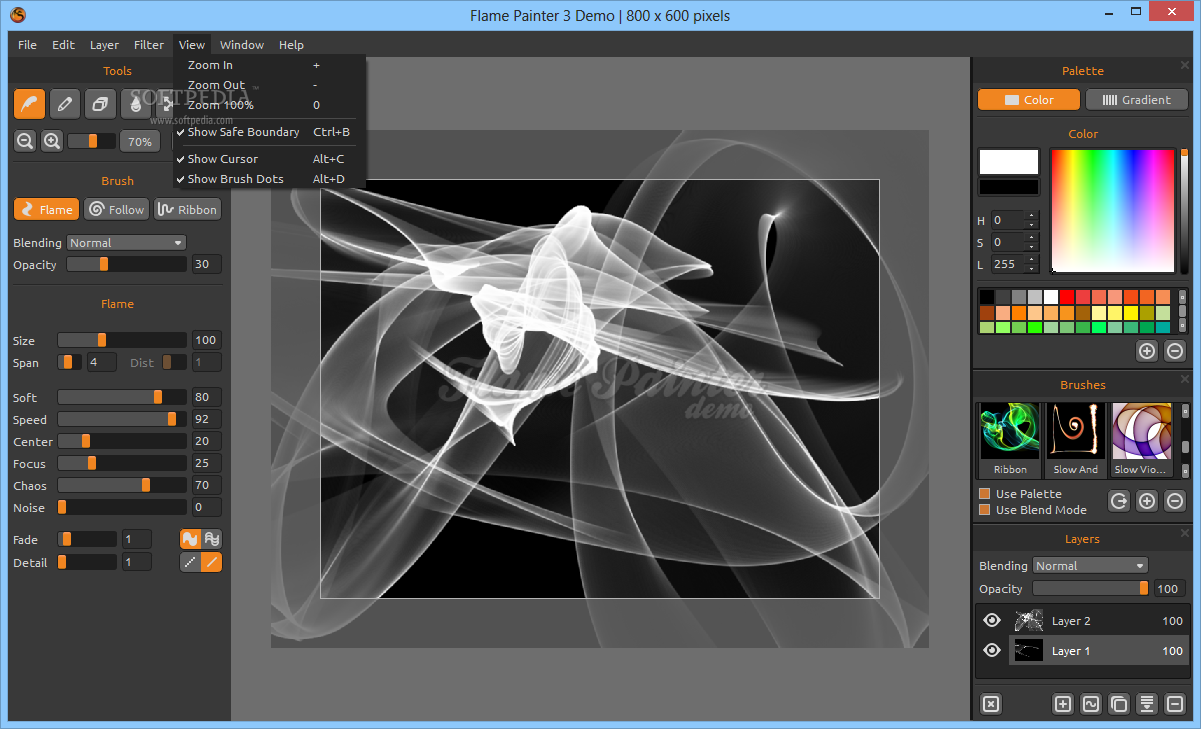Toggle the Use Palette checkbox

(x=985, y=493)
